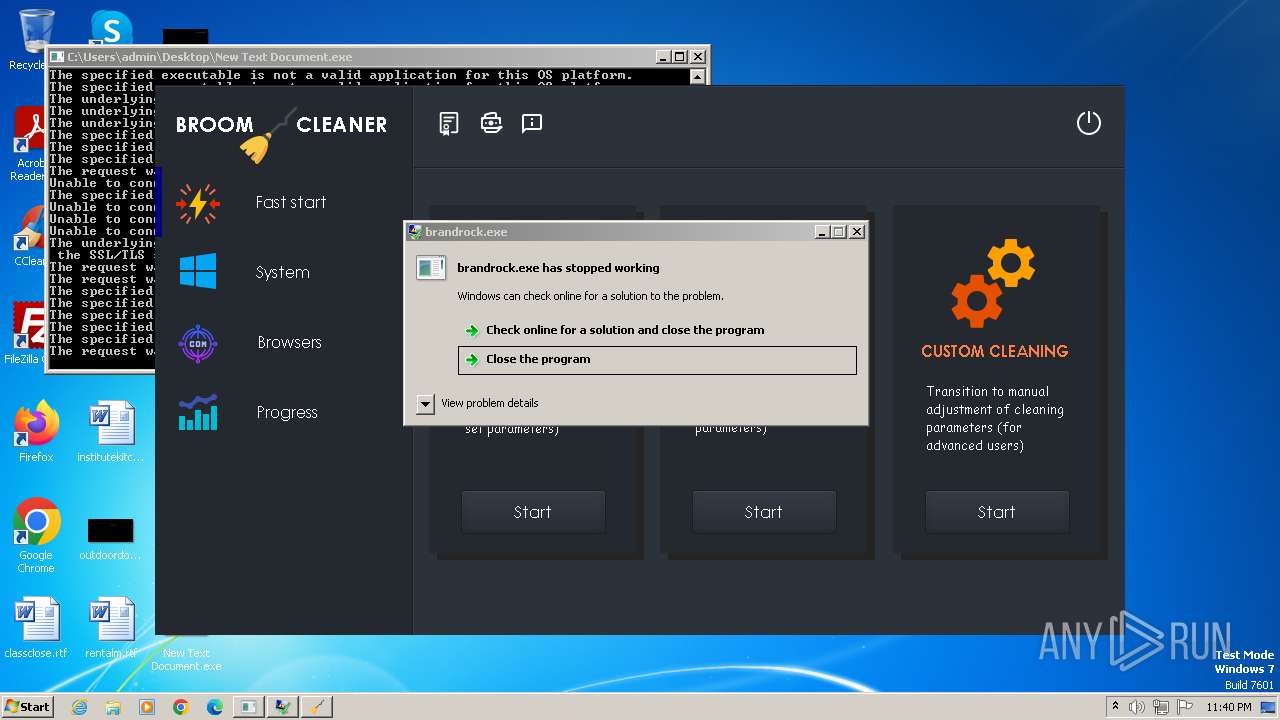This screenshot has width=1280, height=720.
Task: Close the brandrock.exe dialog window
Action: pos(857,232)
